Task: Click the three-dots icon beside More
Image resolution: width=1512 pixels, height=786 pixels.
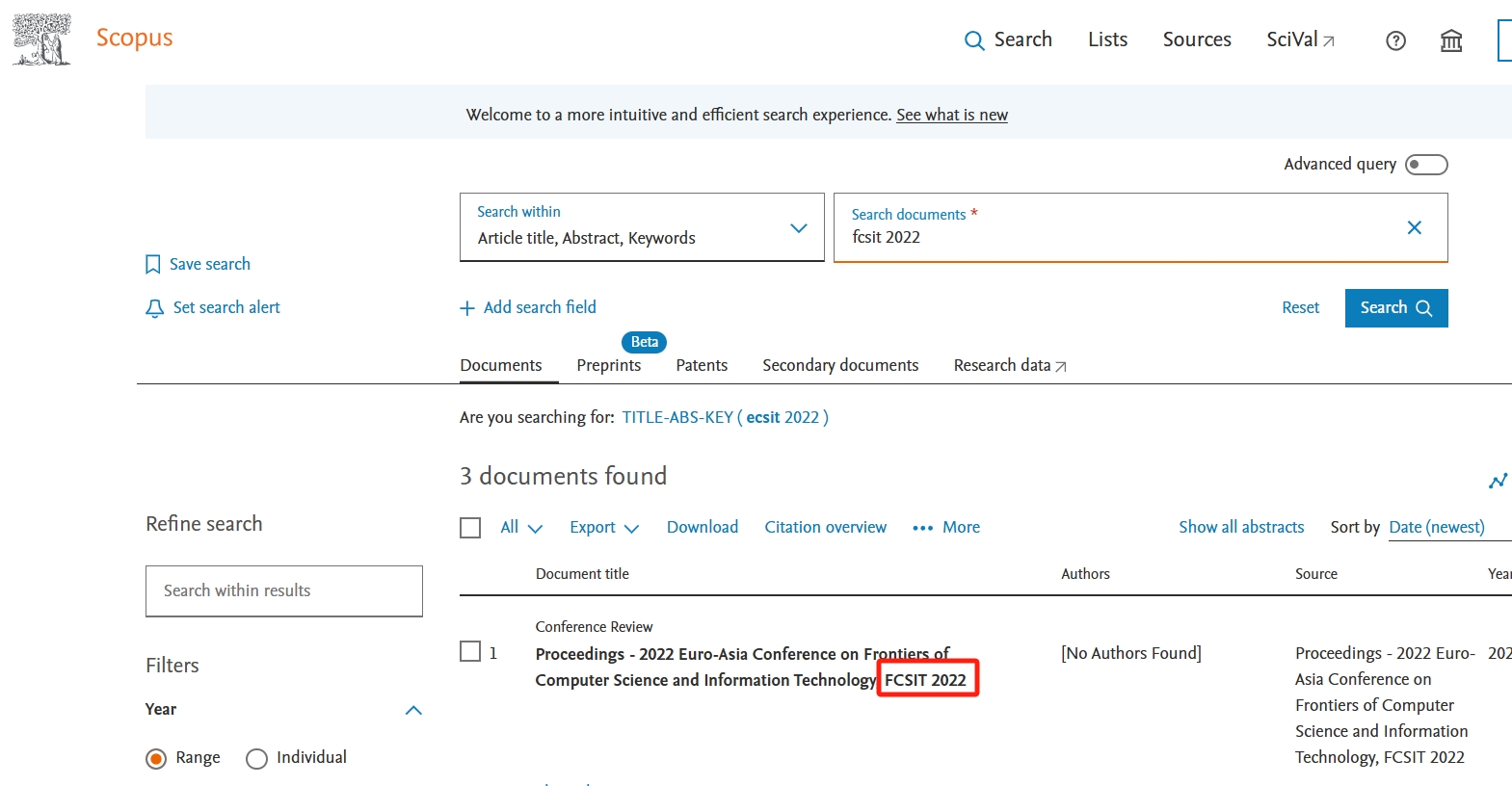Action: [922, 528]
